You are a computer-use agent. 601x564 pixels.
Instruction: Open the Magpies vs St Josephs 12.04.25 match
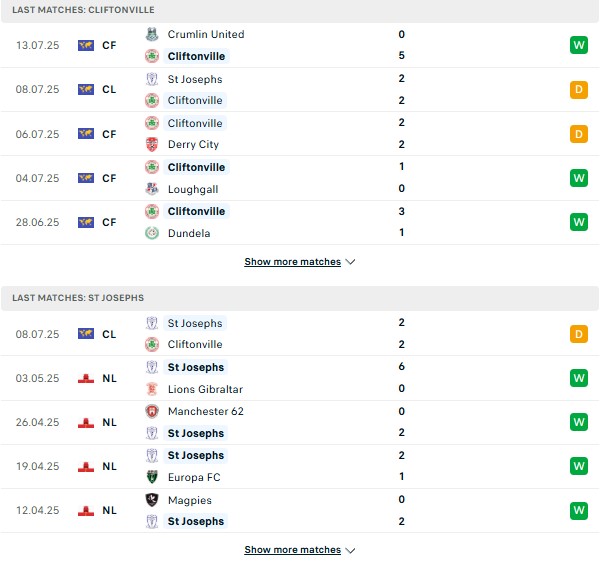click(x=300, y=510)
